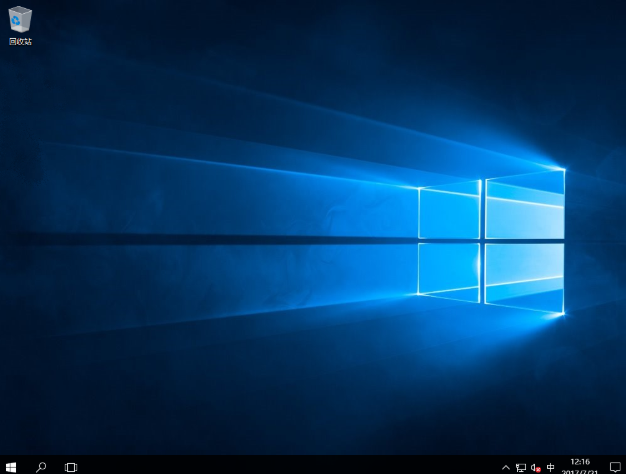Switch the Chinese input method indicator
This screenshot has width=626, height=476.
click(x=551, y=467)
